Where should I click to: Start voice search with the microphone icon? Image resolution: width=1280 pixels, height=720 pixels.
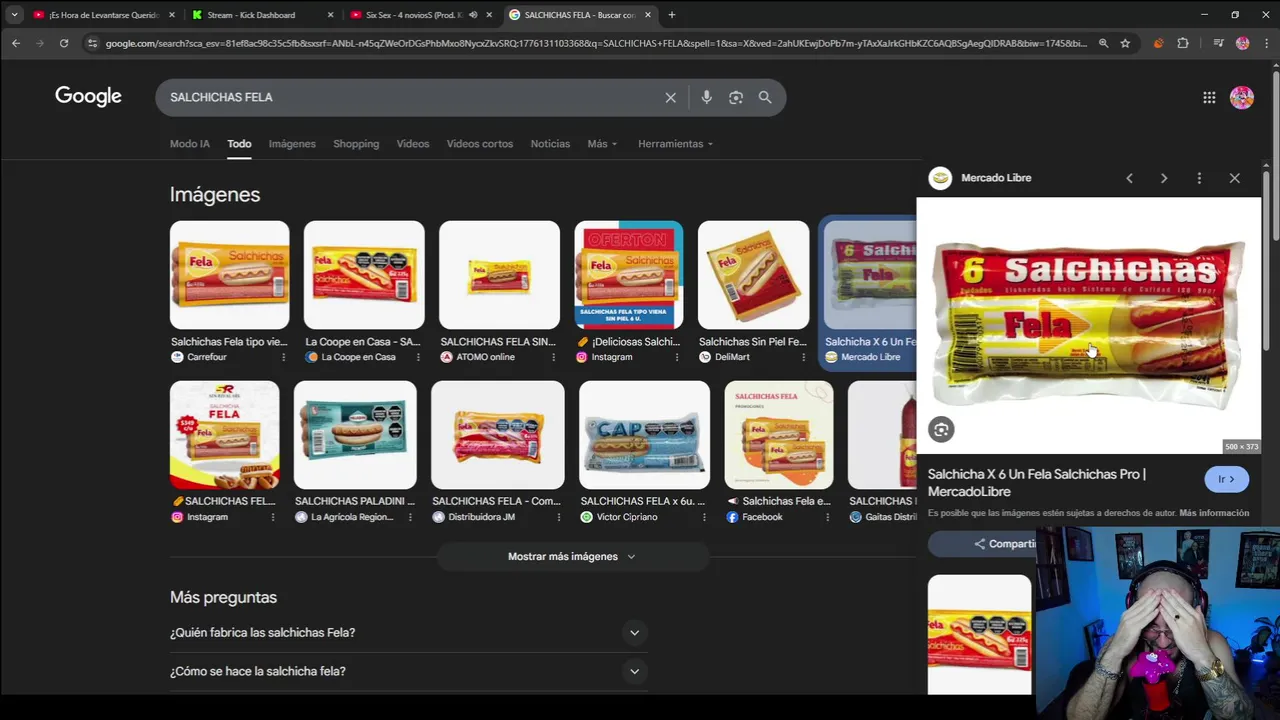[x=706, y=97]
